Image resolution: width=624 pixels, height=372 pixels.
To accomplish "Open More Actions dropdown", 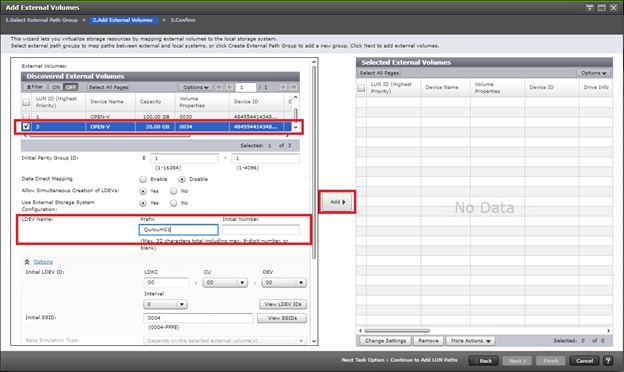I will tap(470, 341).
